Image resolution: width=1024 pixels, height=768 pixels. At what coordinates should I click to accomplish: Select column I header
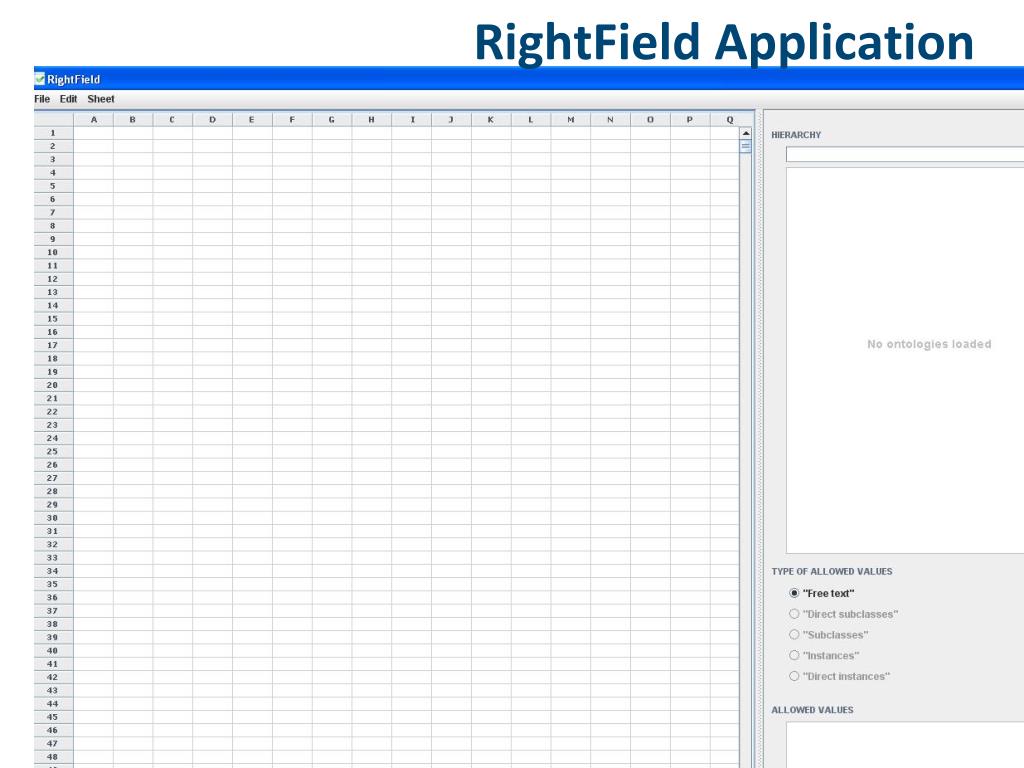click(411, 120)
